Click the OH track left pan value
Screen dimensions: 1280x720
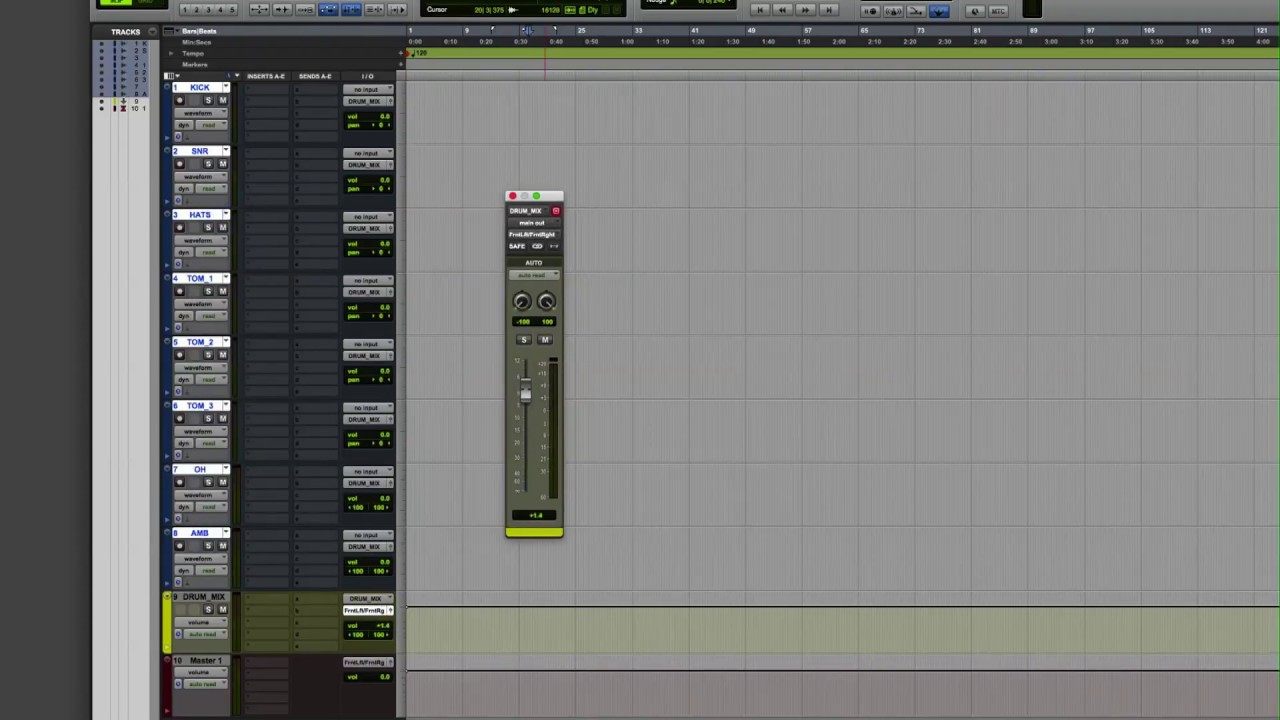358,507
